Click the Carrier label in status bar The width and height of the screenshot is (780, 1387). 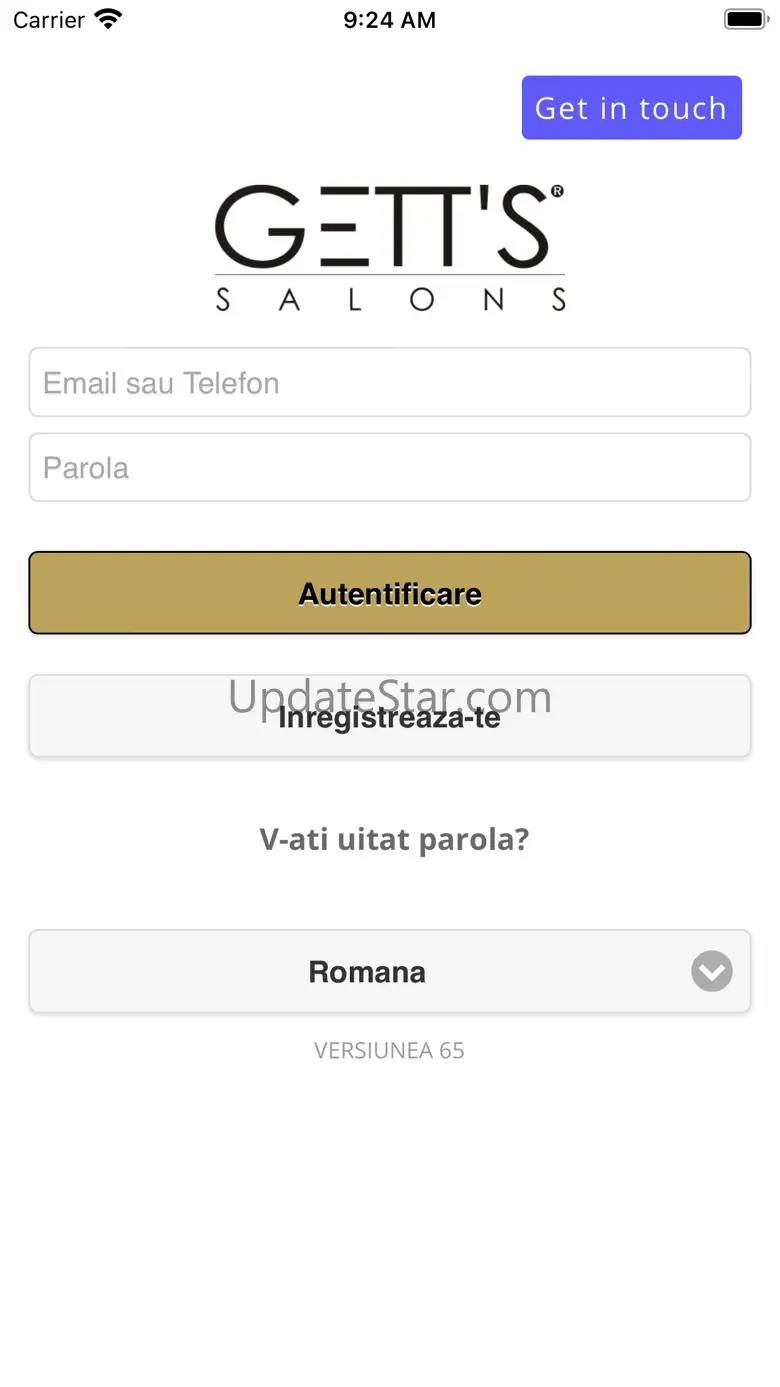coord(49,20)
